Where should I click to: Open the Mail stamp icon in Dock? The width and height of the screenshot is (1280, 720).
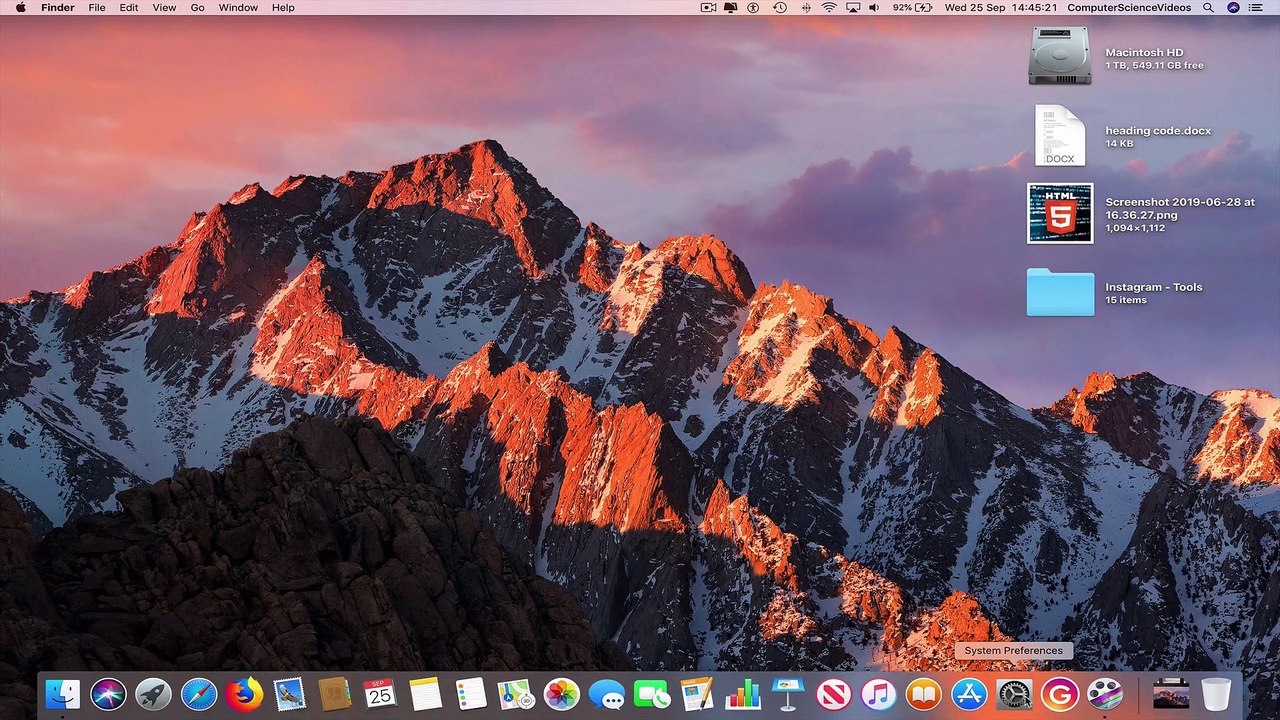290,694
